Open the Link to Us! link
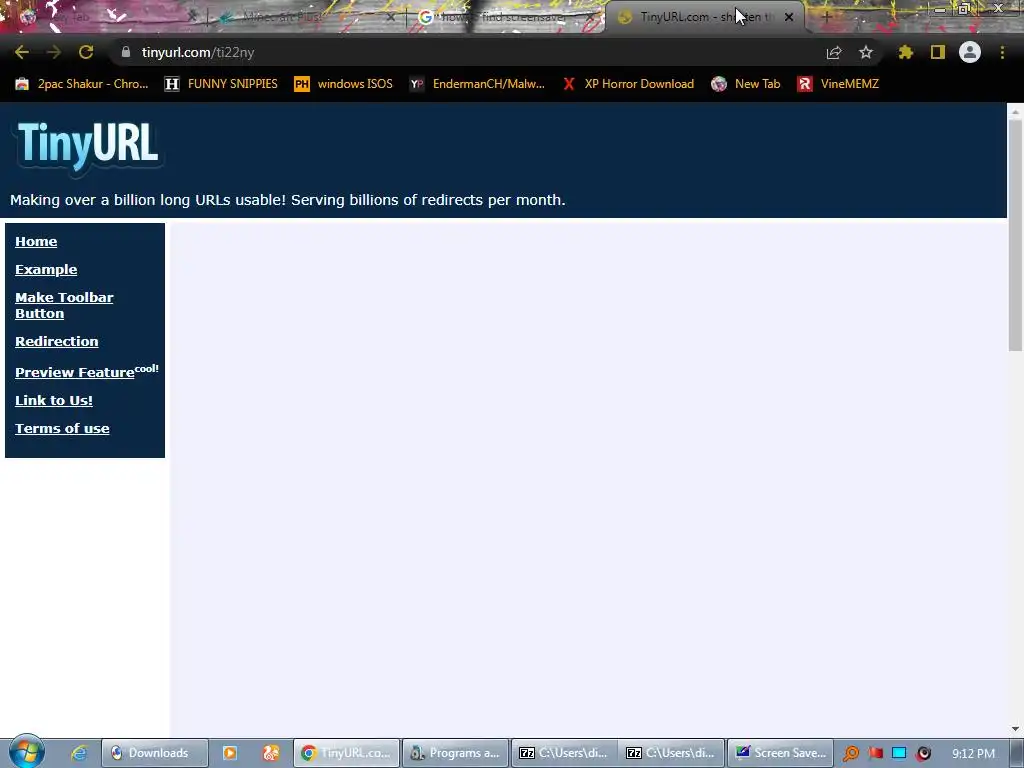Screen dimensions: 1024x768 [x=54, y=400]
